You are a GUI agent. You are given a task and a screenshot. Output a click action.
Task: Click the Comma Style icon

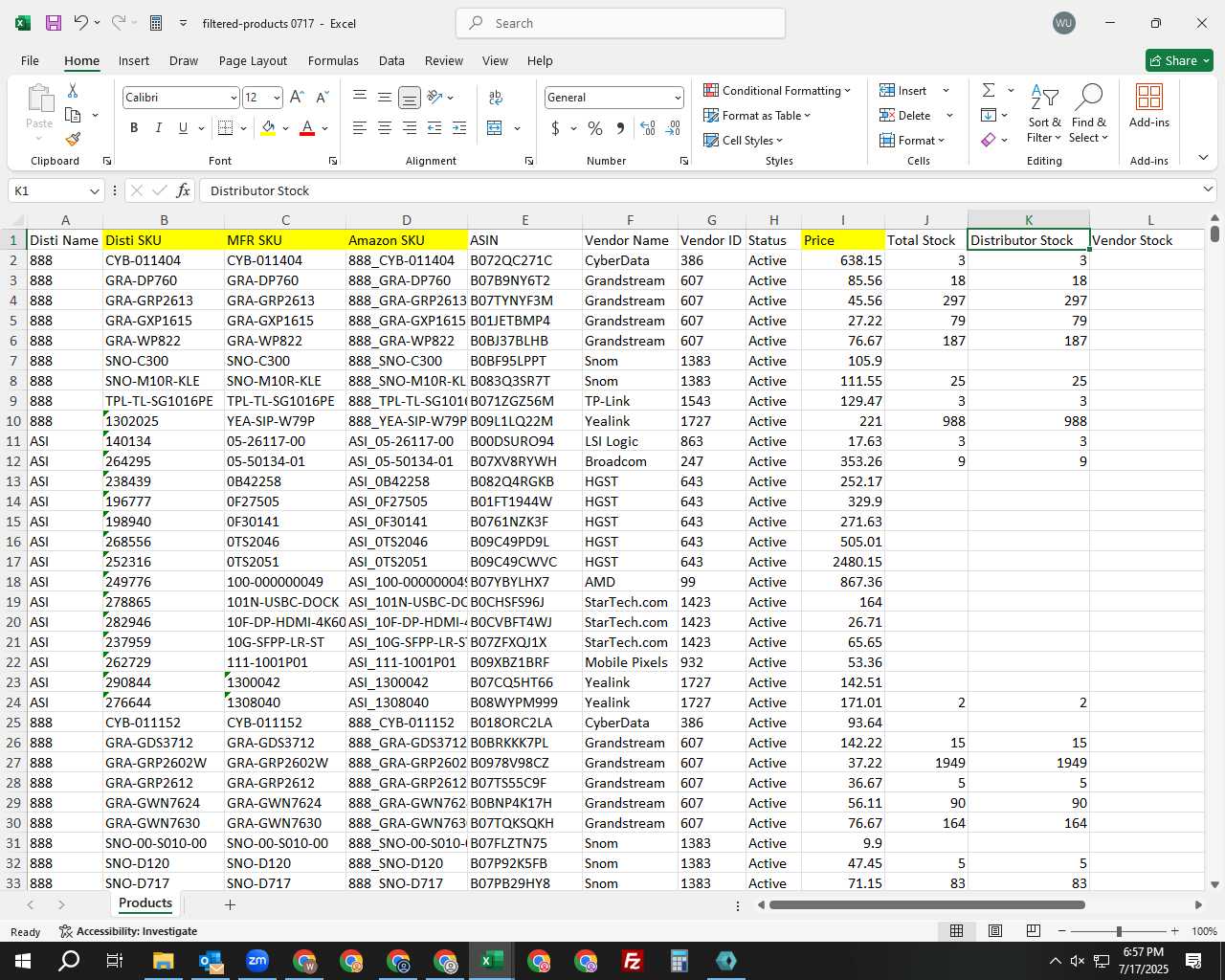(621, 128)
